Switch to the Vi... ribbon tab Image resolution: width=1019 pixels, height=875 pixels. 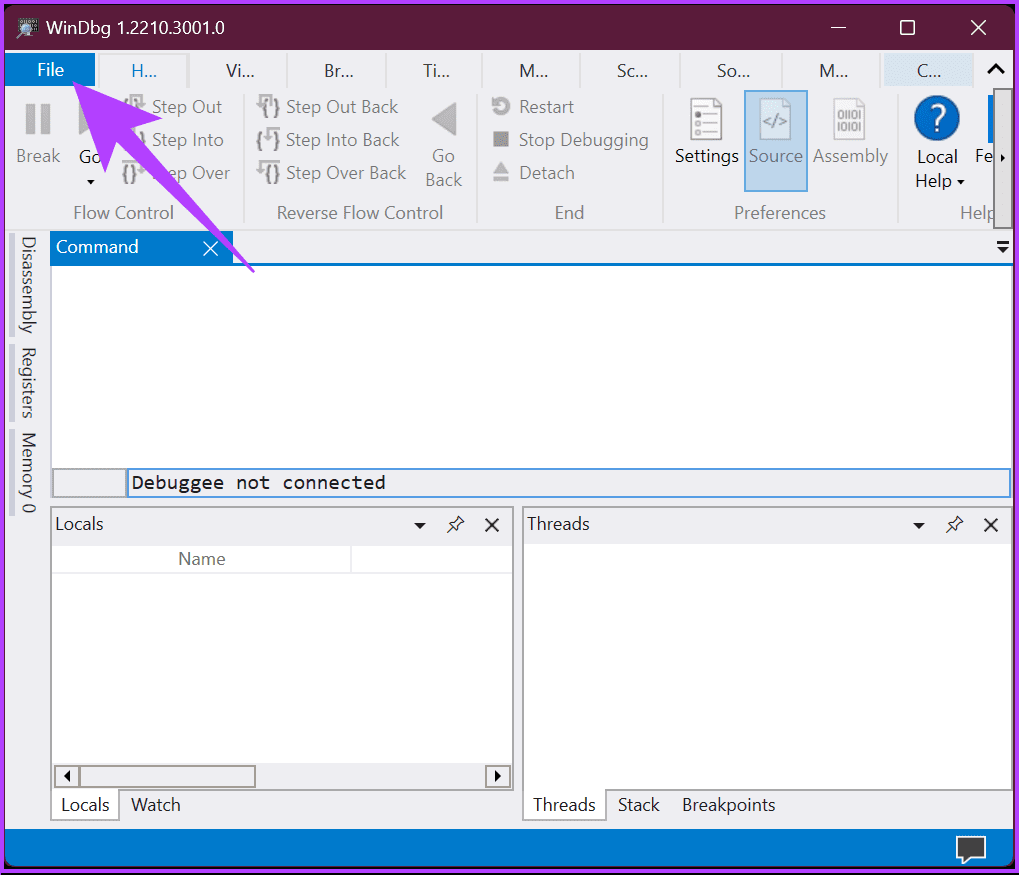240,70
